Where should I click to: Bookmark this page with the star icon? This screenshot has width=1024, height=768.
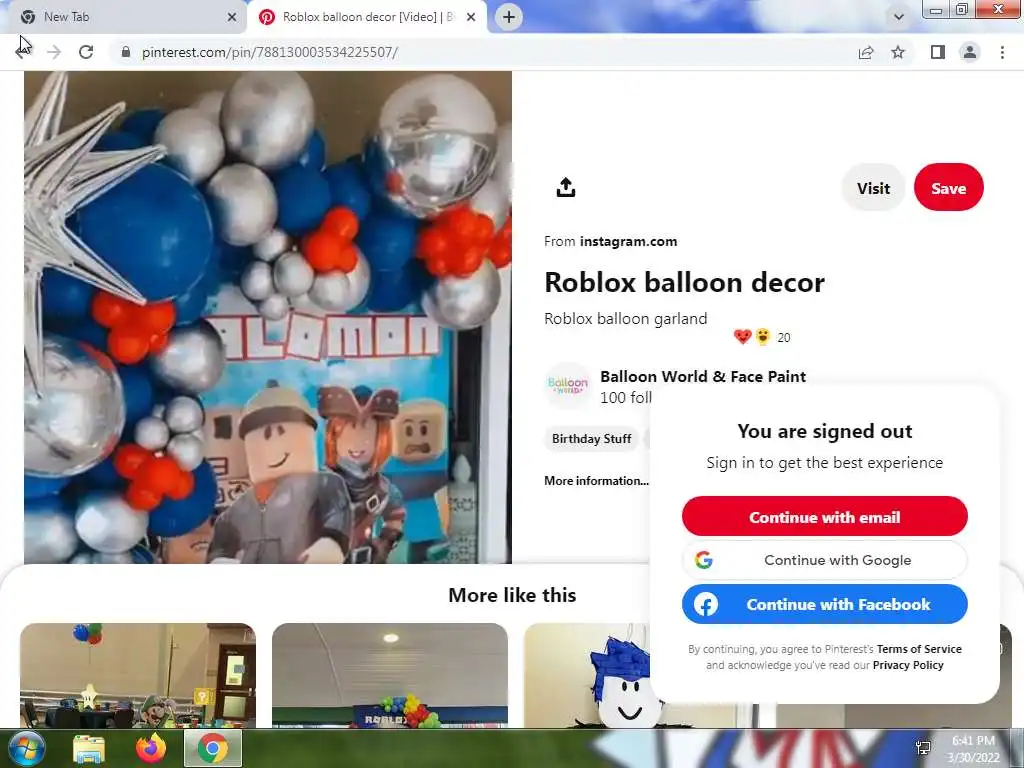898,52
